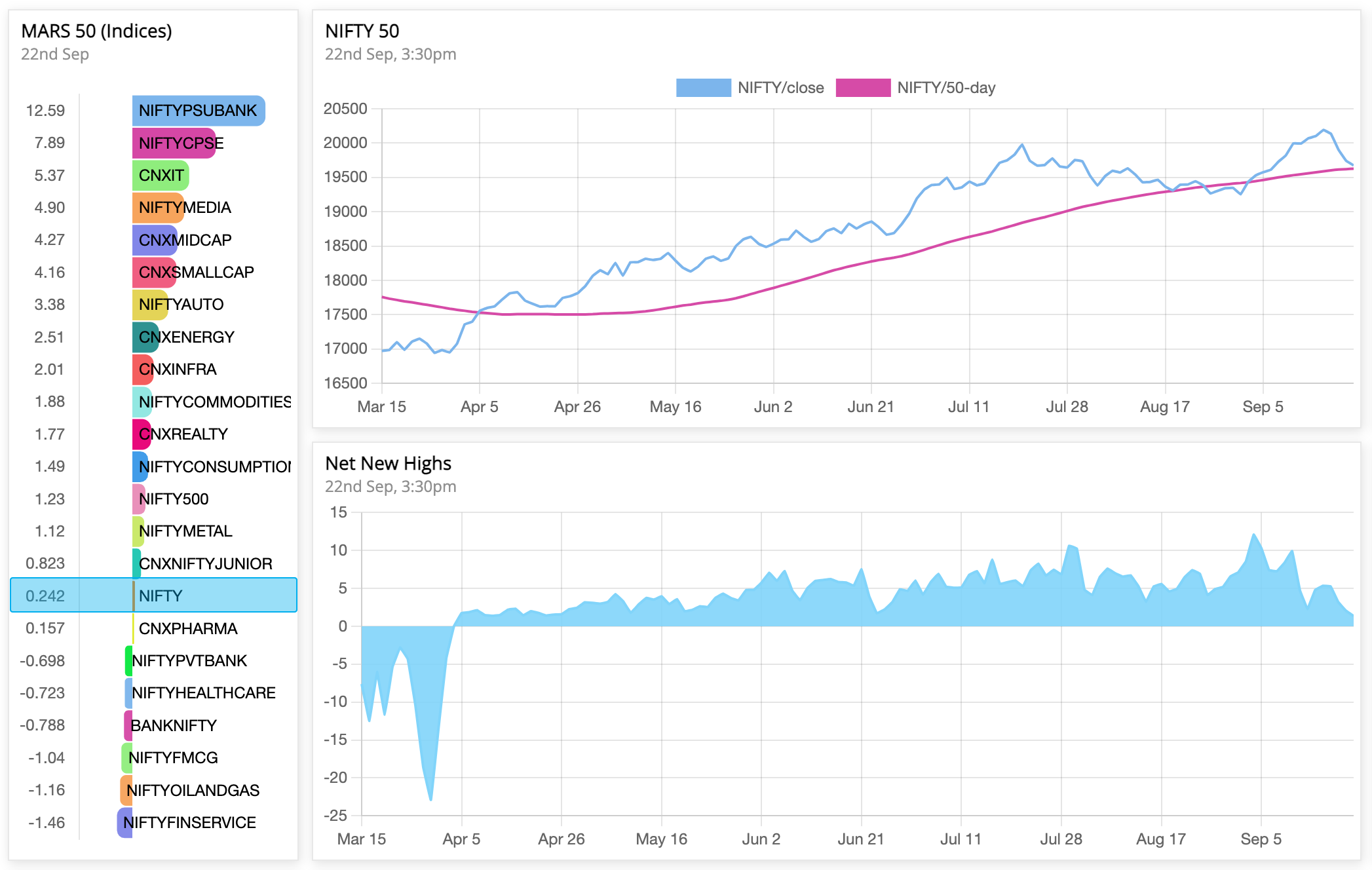Select the CNXENERGY bar
The width and height of the screenshot is (1372, 870).
tap(145, 337)
